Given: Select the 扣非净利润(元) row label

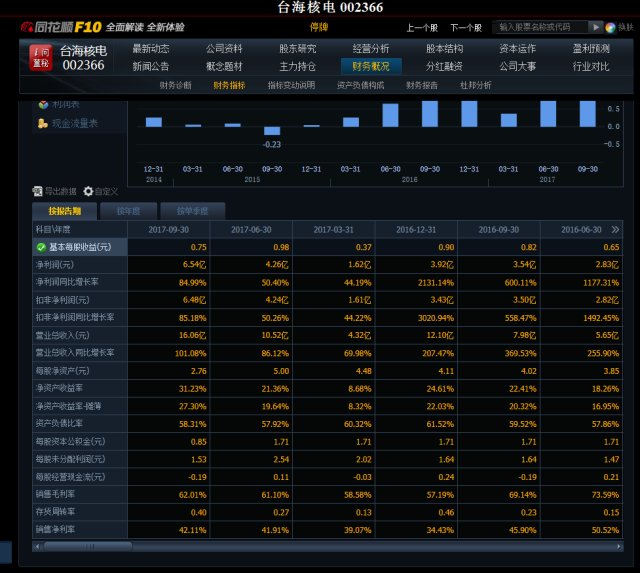Looking at the screenshot, I should pyautogui.click(x=62, y=300).
